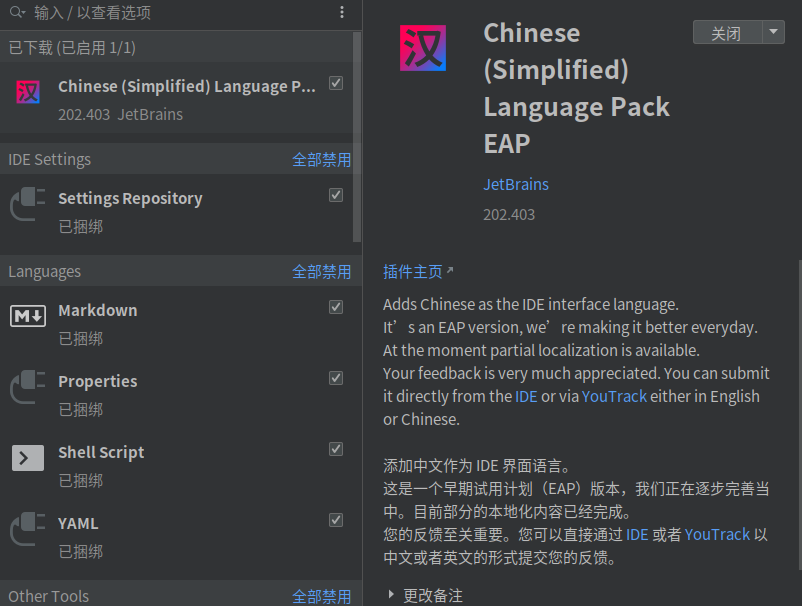Click the Markdown plugin icon
Screen dimensions: 802x606
coord(28,316)
